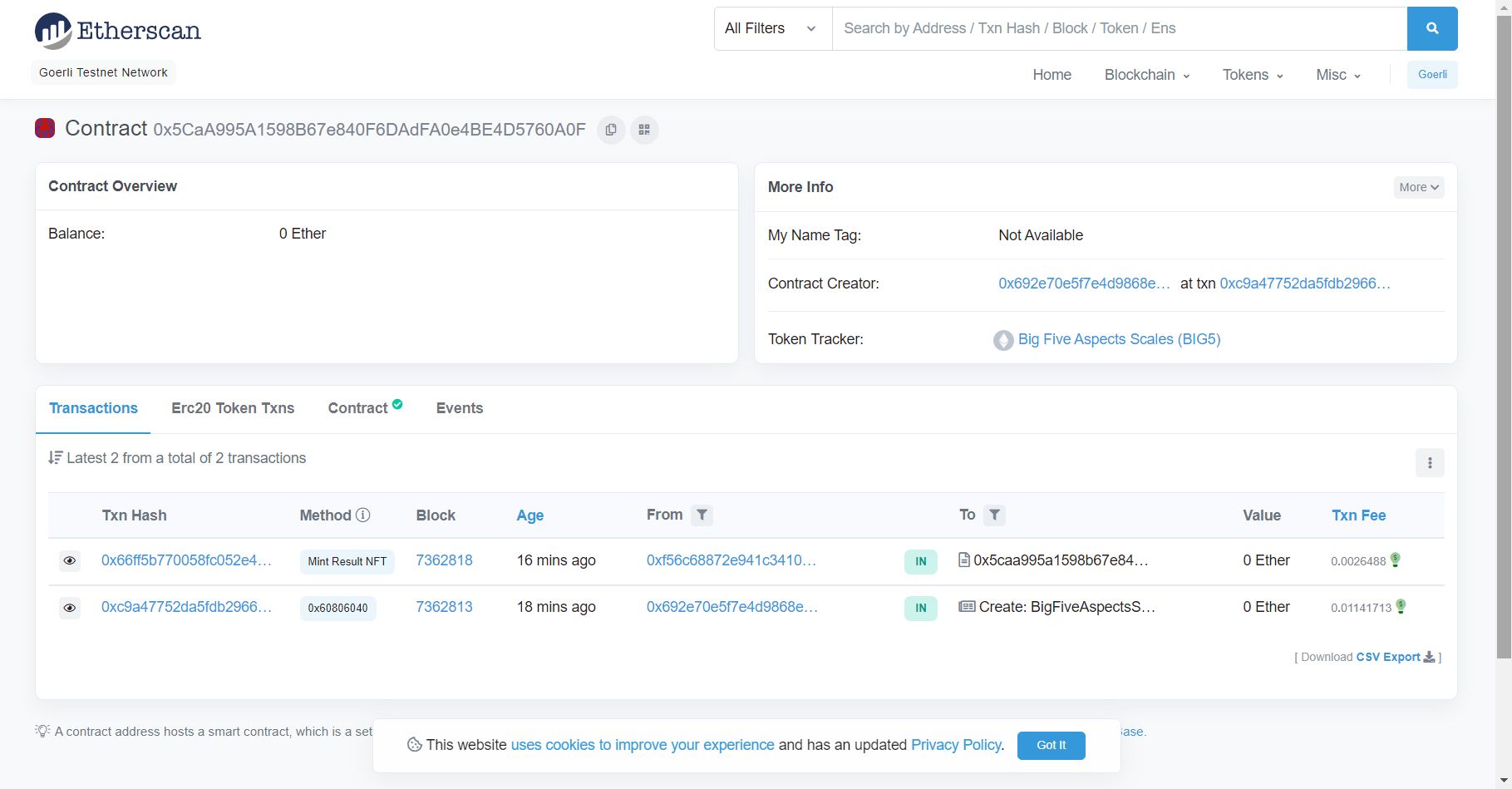Click the Method info circle icon
Screen dimensions: 1512x789
(x=363, y=515)
